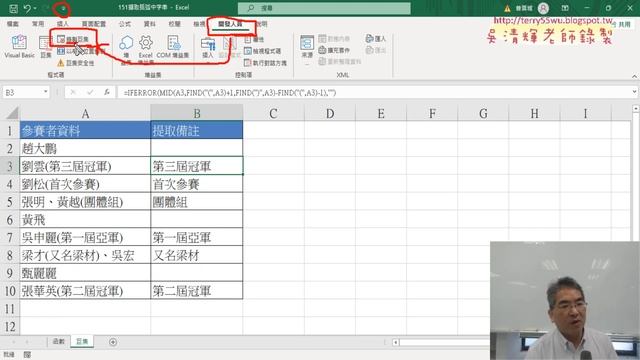
Task: Add a new sheet with plus icon
Action: pyautogui.click(x=113, y=342)
